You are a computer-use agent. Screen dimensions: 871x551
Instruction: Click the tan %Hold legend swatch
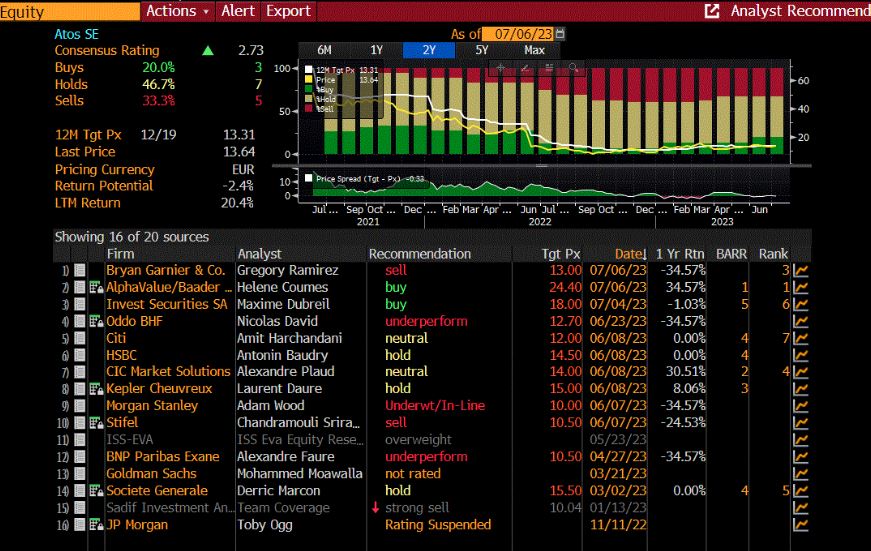309,99
